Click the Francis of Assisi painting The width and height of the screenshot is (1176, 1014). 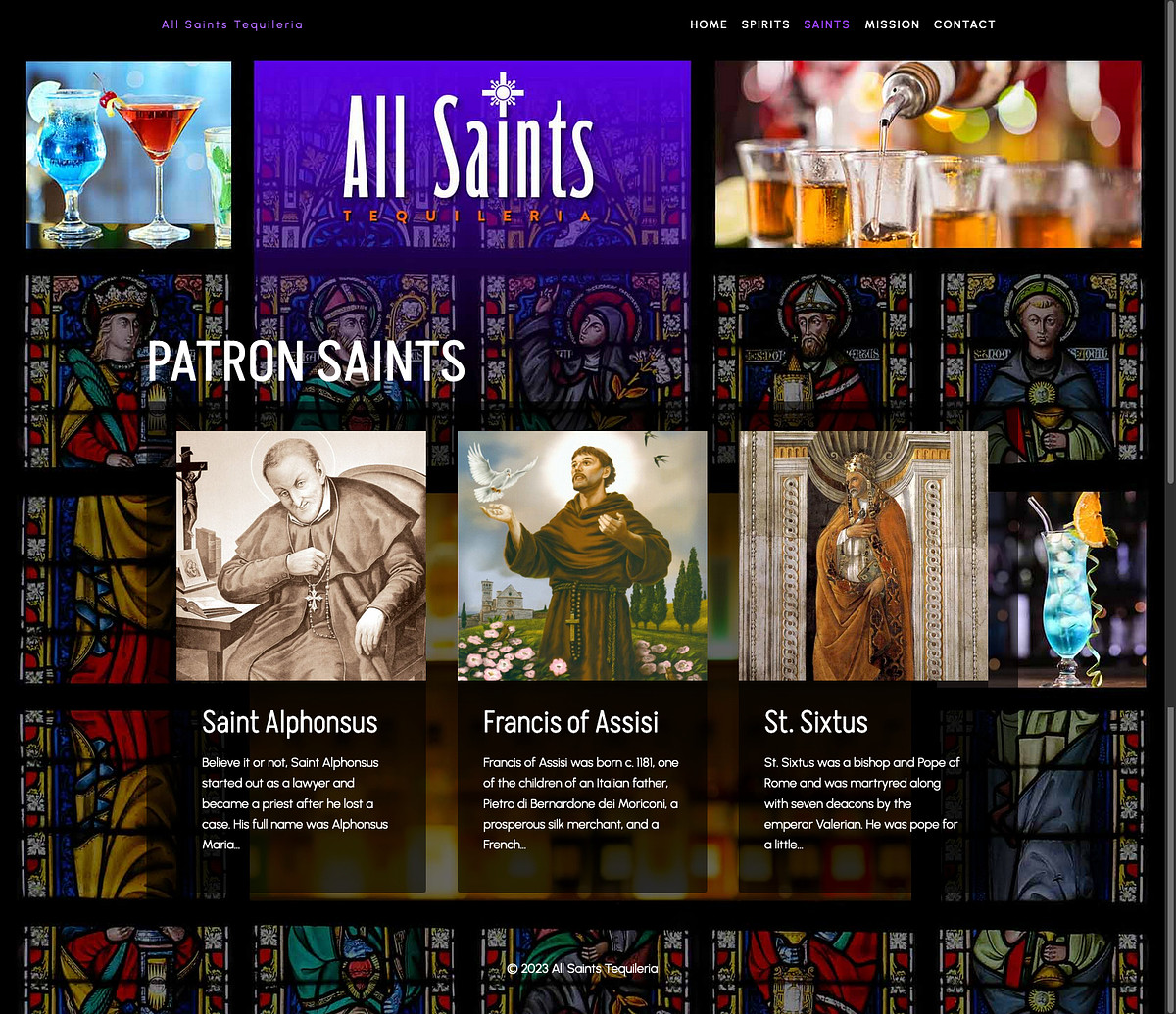(582, 555)
